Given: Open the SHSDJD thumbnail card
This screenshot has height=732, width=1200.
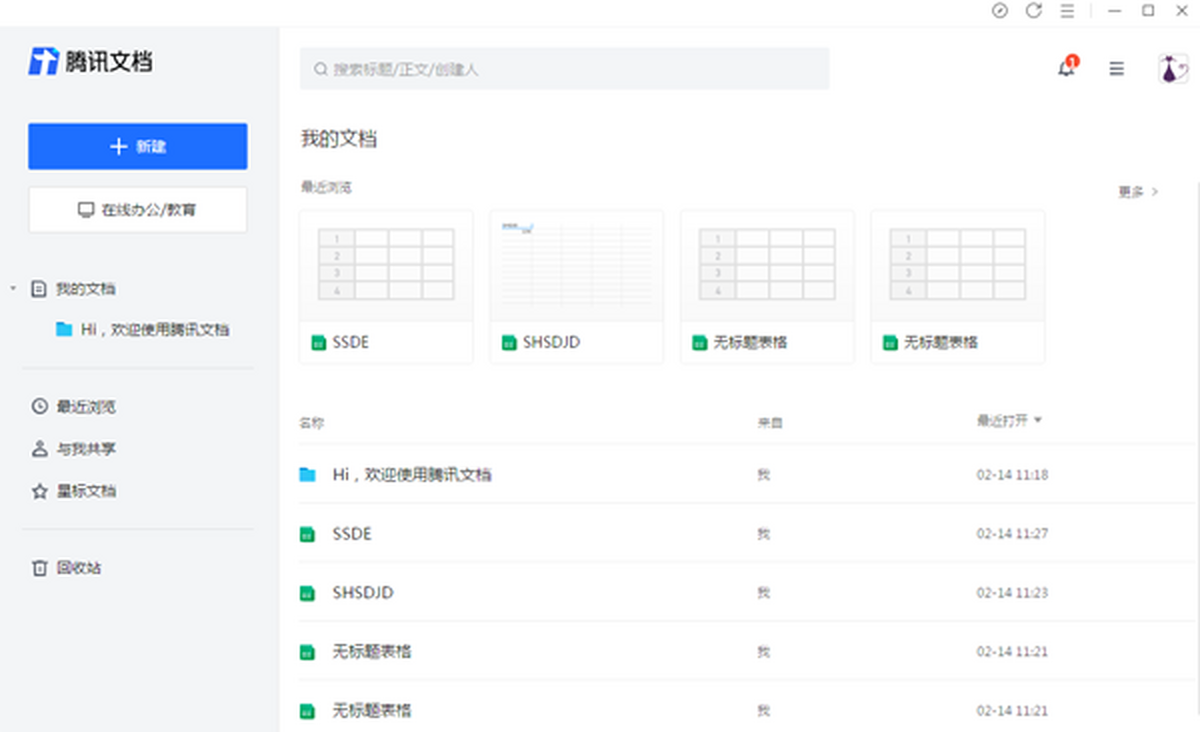Looking at the screenshot, I should tap(576, 286).
